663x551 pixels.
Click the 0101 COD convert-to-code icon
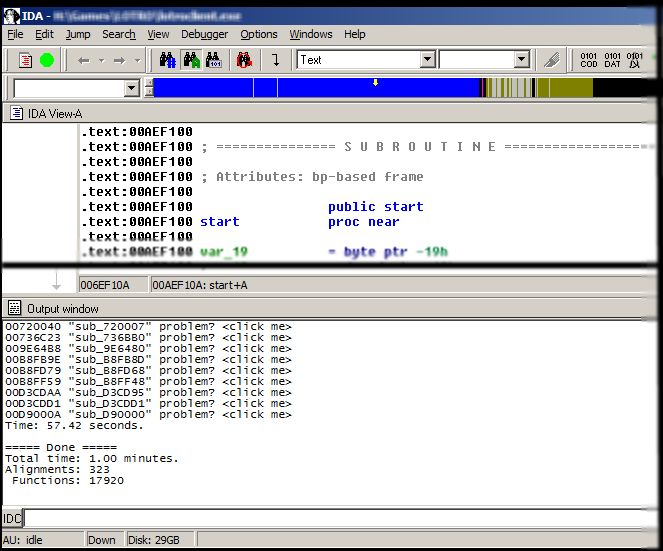pyautogui.click(x=589, y=60)
